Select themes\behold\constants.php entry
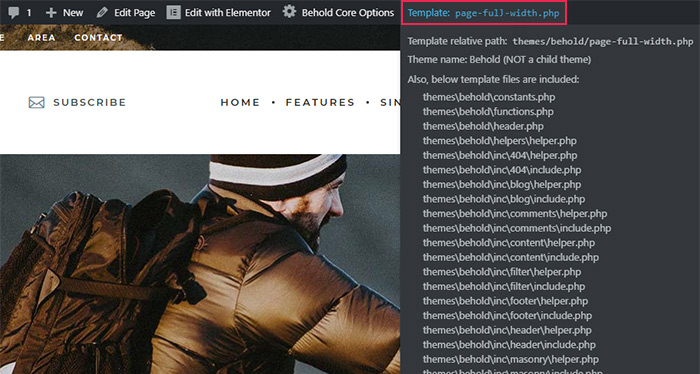Image resolution: width=700 pixels, height=374 pixels. tap(489, 97)
